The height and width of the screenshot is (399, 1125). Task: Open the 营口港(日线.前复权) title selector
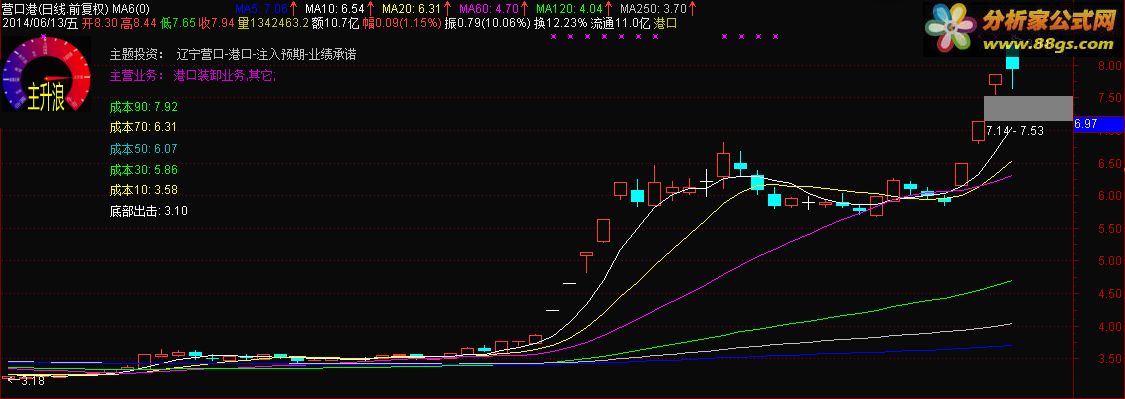click(55, 9)
